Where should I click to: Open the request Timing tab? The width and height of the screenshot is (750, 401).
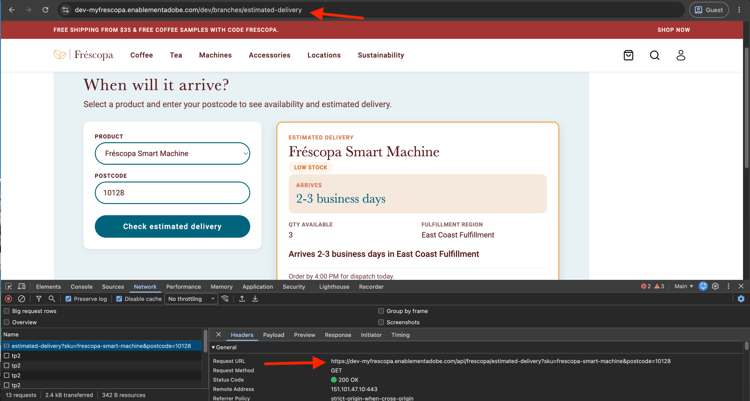point(400,335)
